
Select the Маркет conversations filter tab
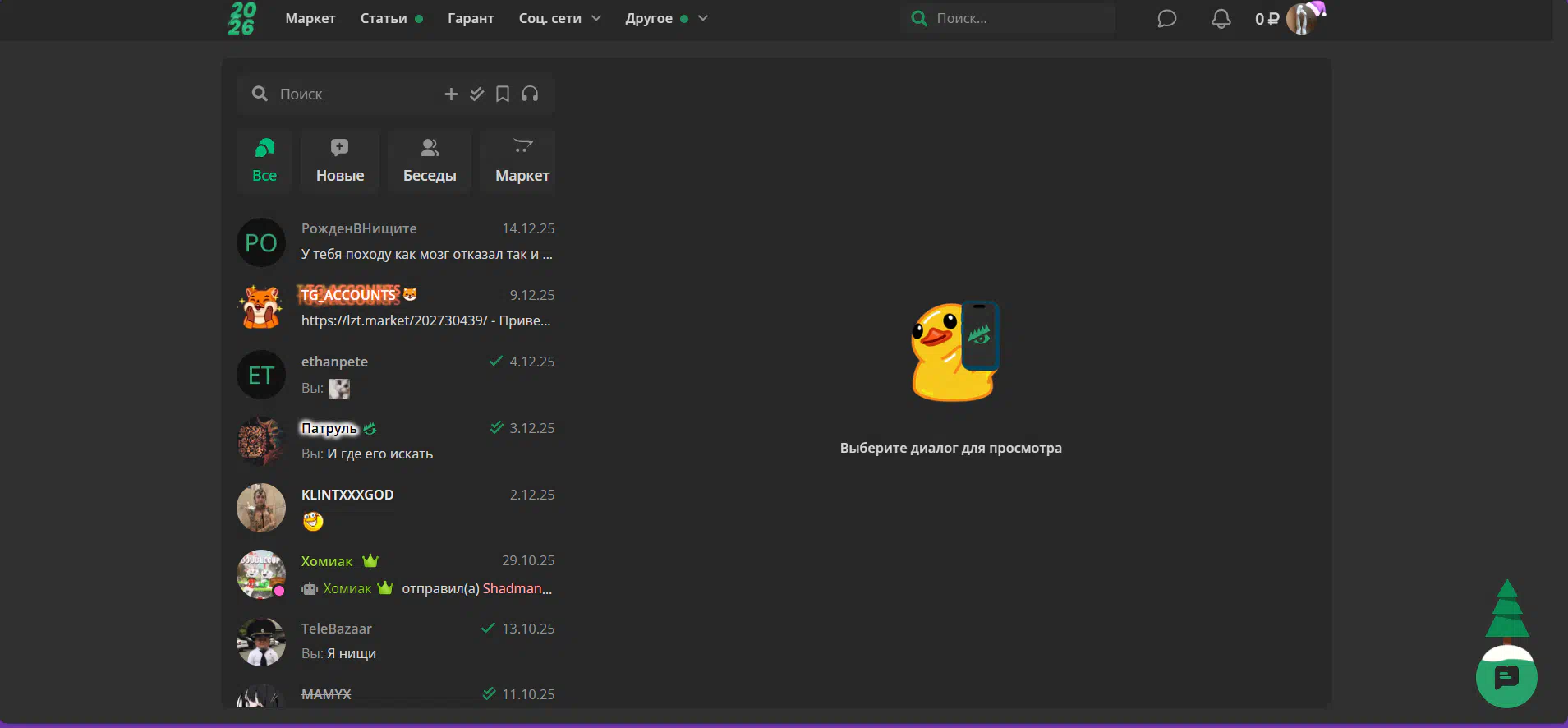pyautogui.click(x=522, y=161)
